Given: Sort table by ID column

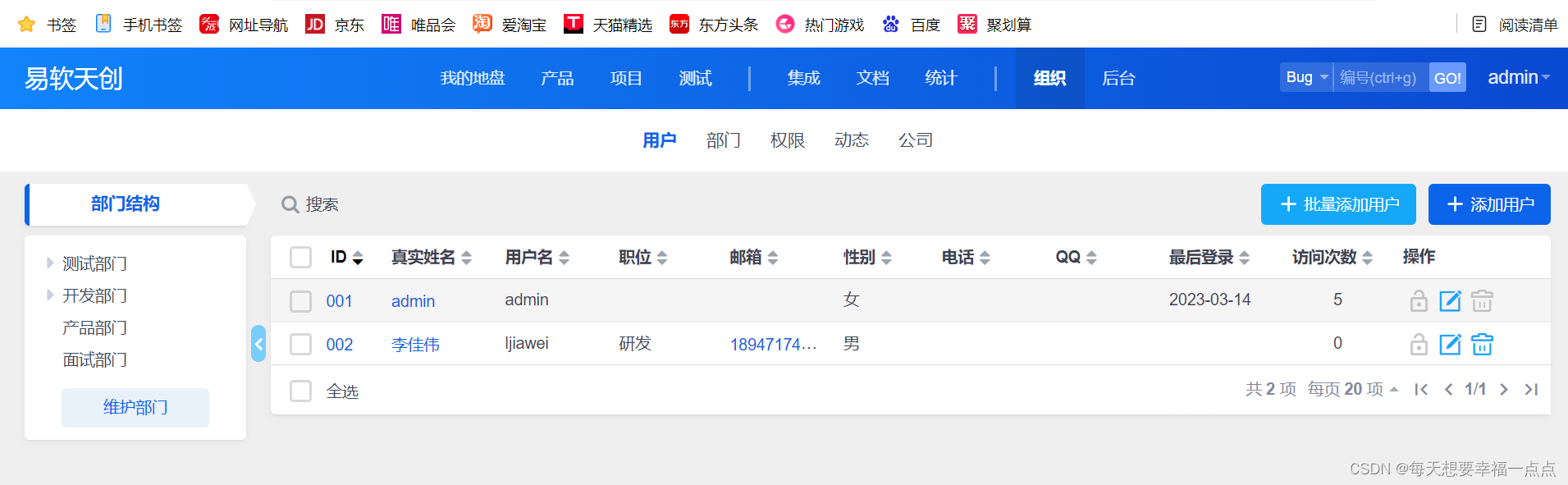Looking at the screenshot, I should 346,257.
